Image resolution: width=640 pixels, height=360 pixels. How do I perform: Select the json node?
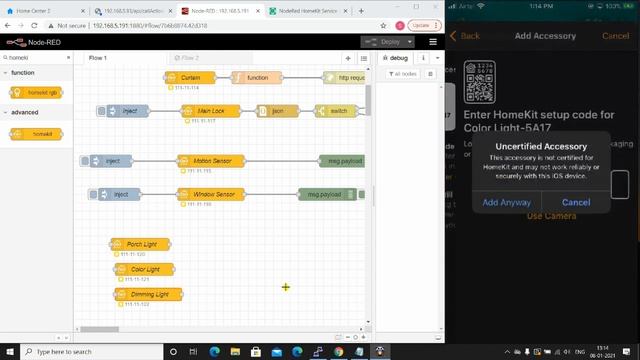coord(278,111)
